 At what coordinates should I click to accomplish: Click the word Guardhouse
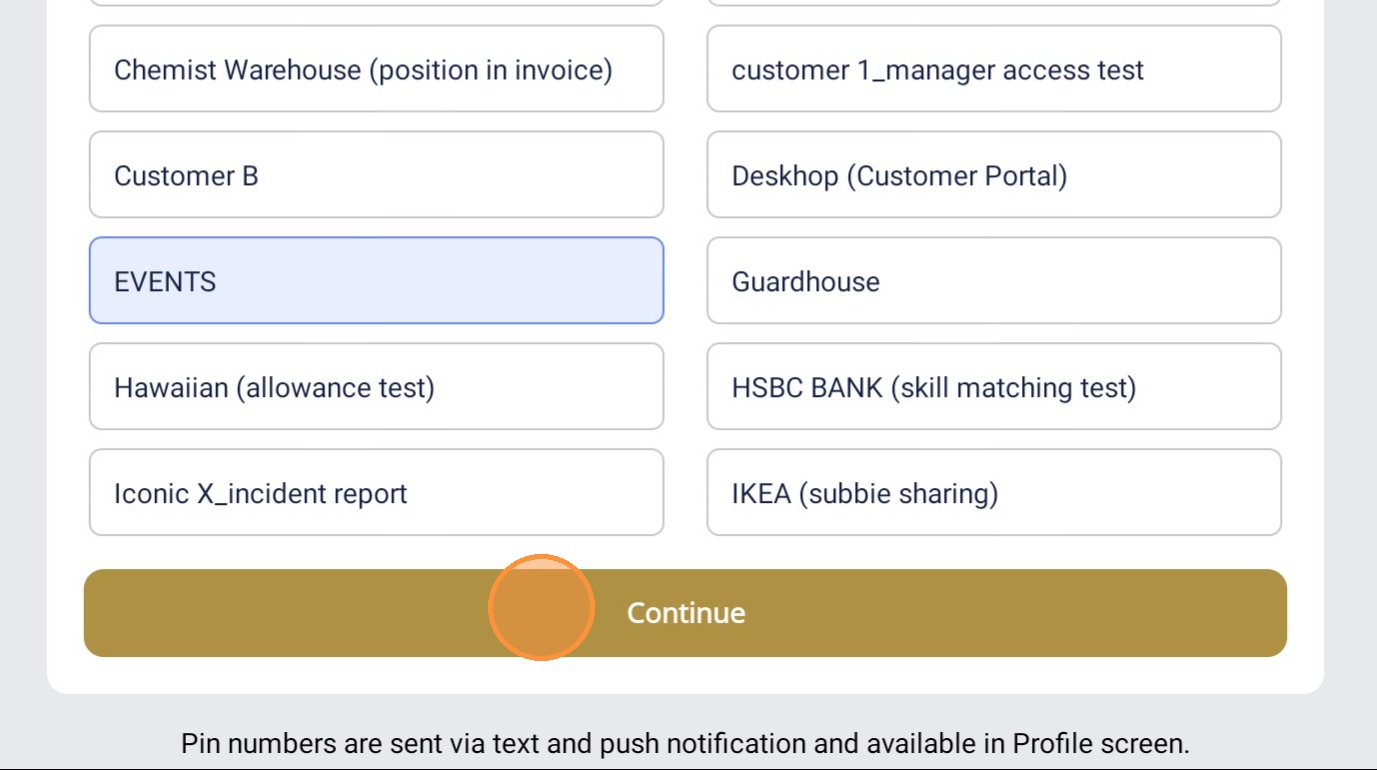click(805, 282)
